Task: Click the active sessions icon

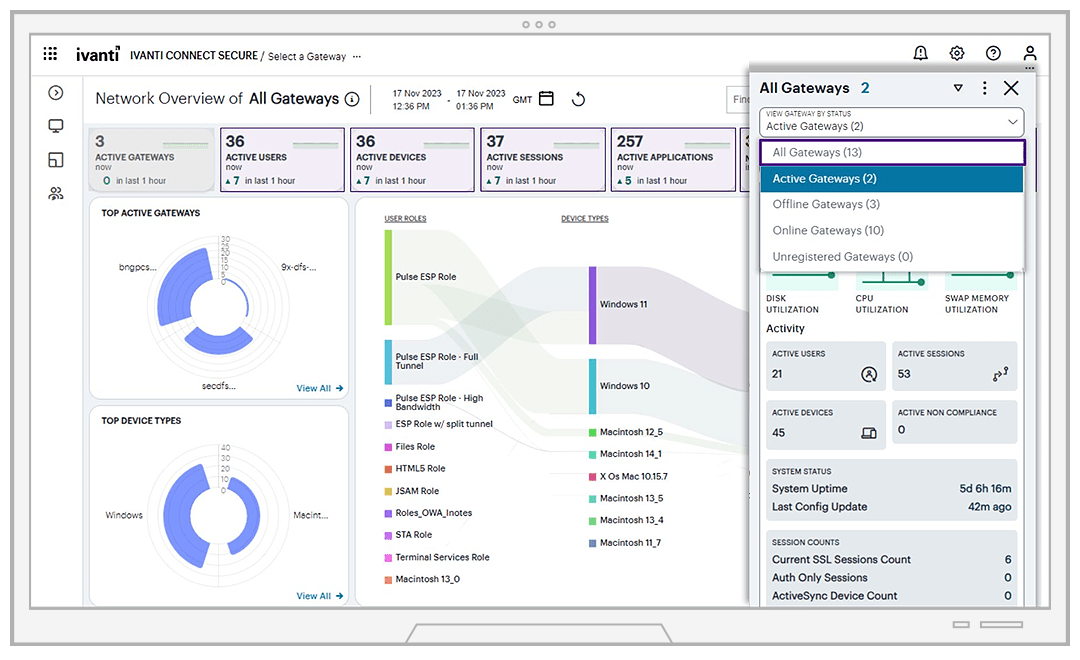Action: [1000, 373]
